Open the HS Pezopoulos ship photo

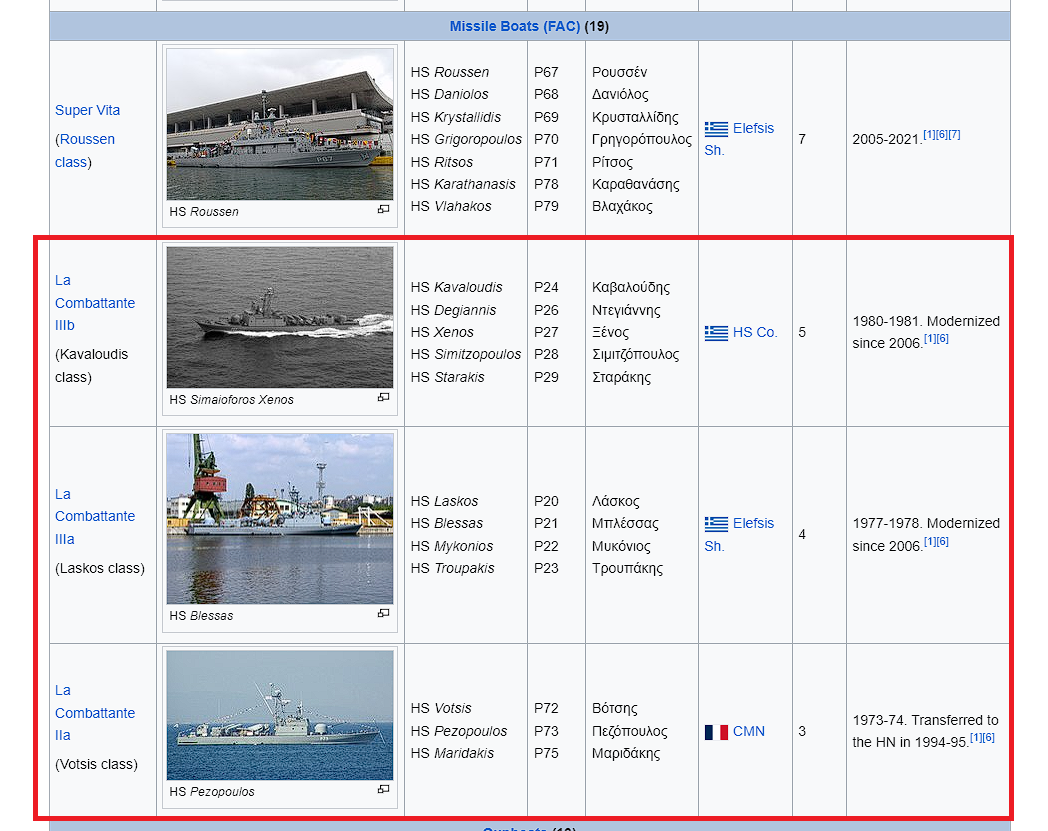tap(280, 715)
